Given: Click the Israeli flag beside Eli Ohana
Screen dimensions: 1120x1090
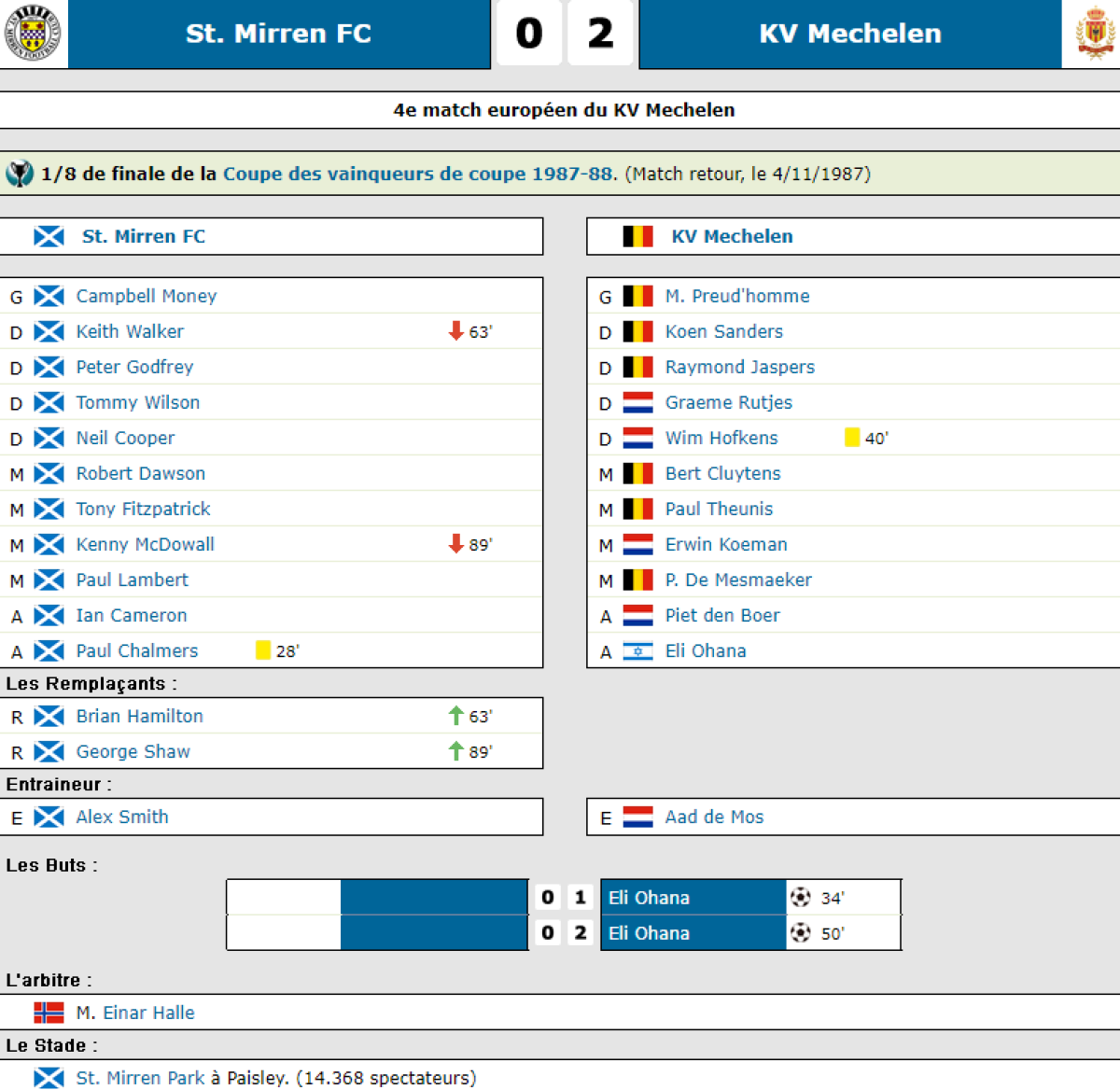Looking at the screenshot, I should point(637,651).
